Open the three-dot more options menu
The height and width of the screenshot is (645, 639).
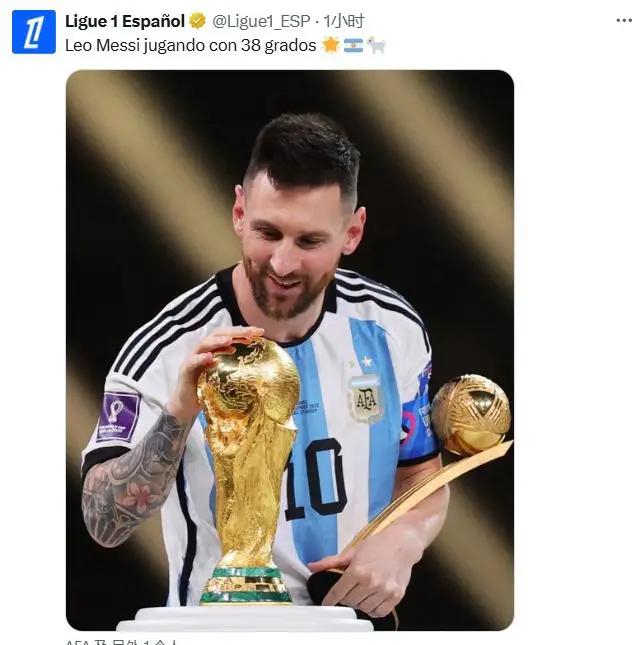(x=624, y=21)
